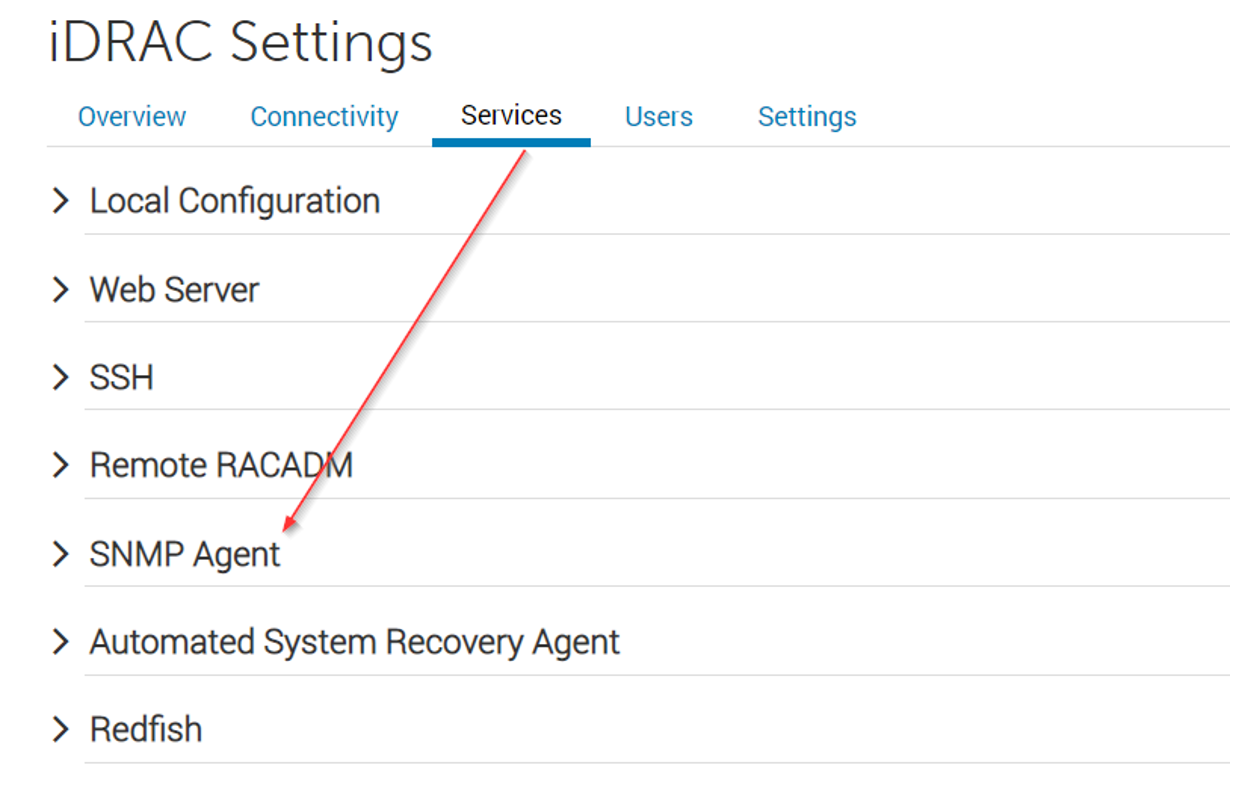Image resolution: width=1247 pixels, height=785 pixels.
Task: Click the Web Server section title
Action: (x=175, y=290)
